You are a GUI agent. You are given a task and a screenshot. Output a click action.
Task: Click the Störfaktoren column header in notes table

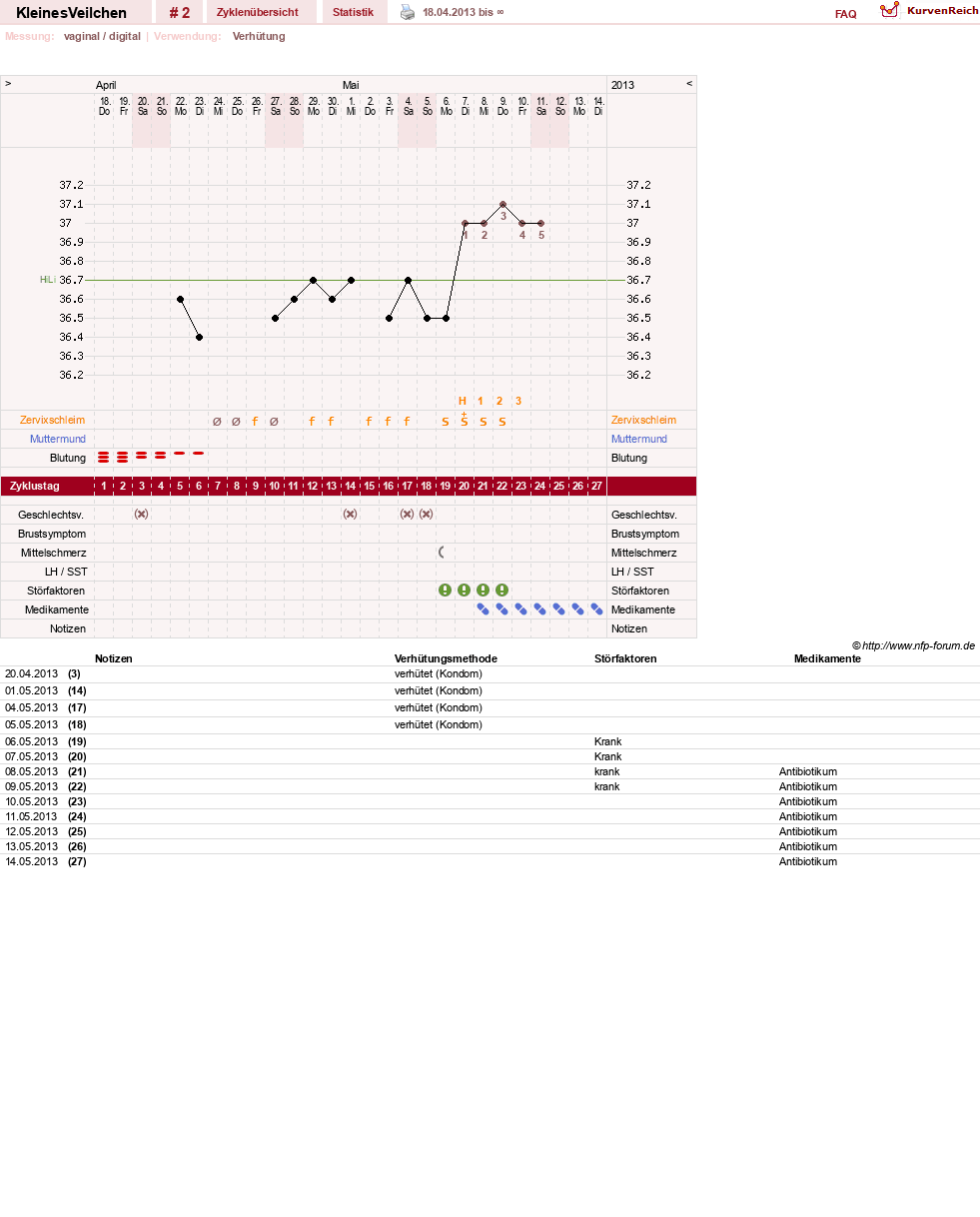click(625, 658)
